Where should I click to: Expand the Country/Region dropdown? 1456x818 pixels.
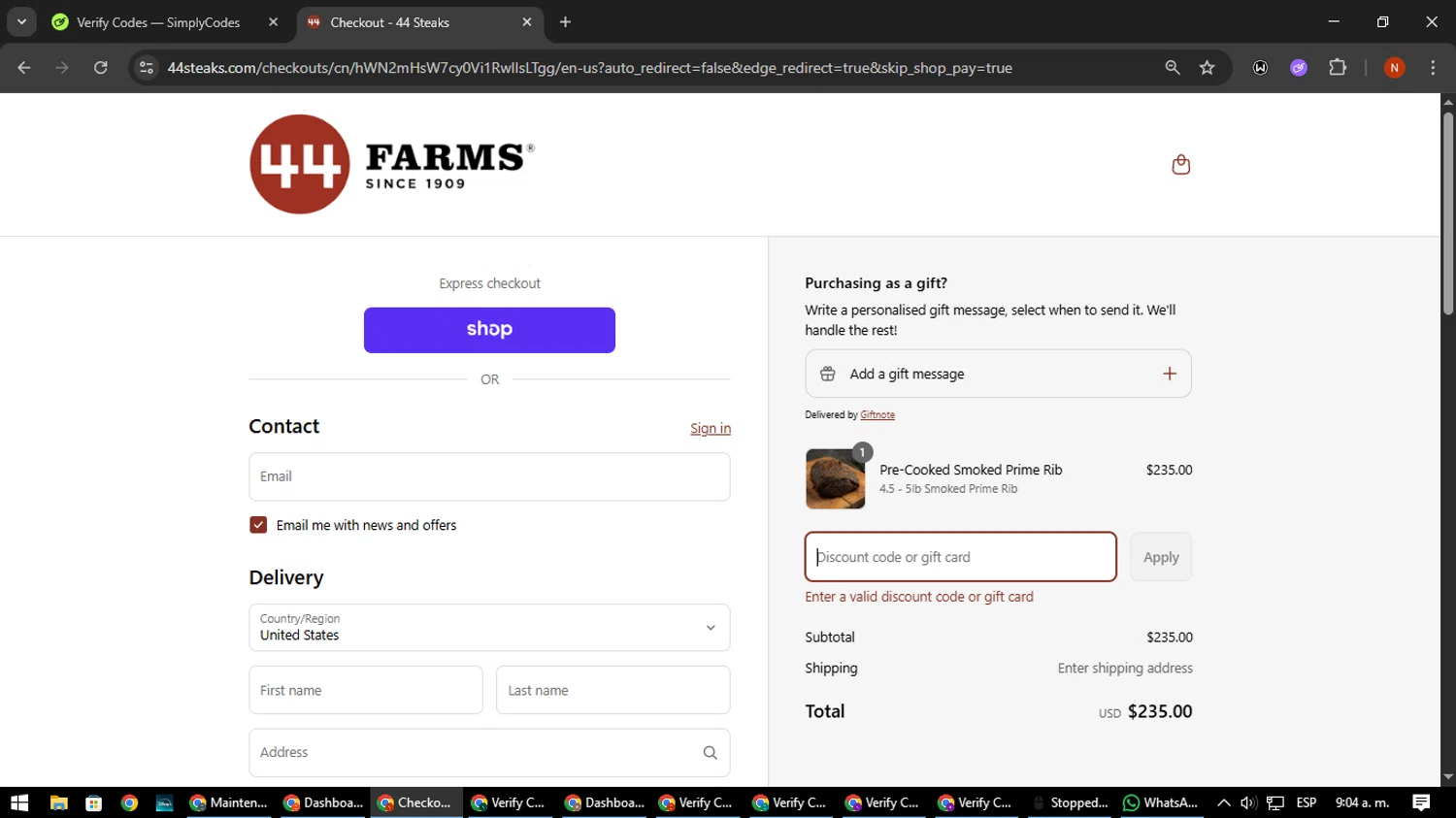[489, 628]
